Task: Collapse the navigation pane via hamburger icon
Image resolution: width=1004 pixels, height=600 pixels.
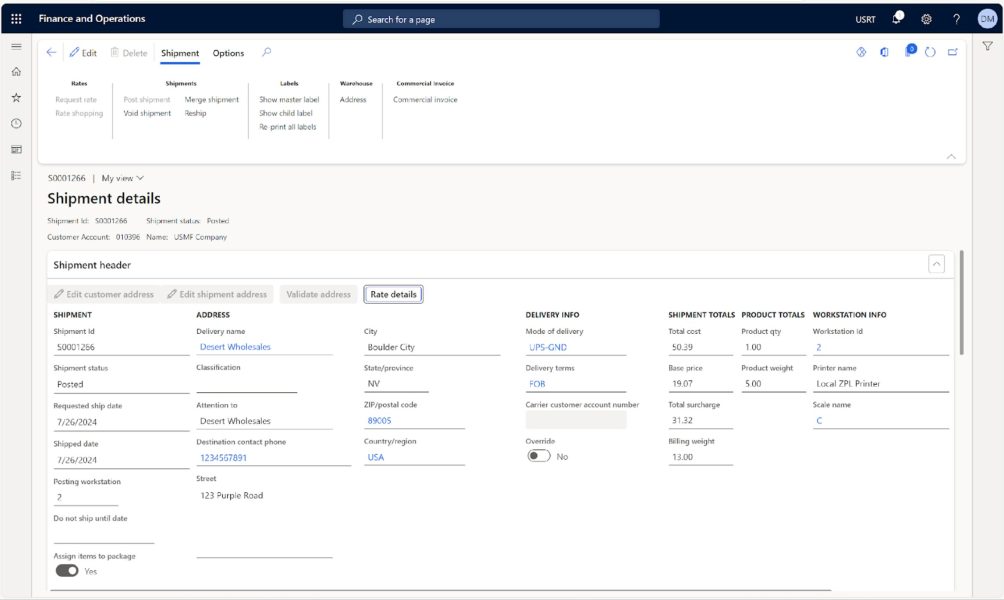Action: click(x=15, y=45)
